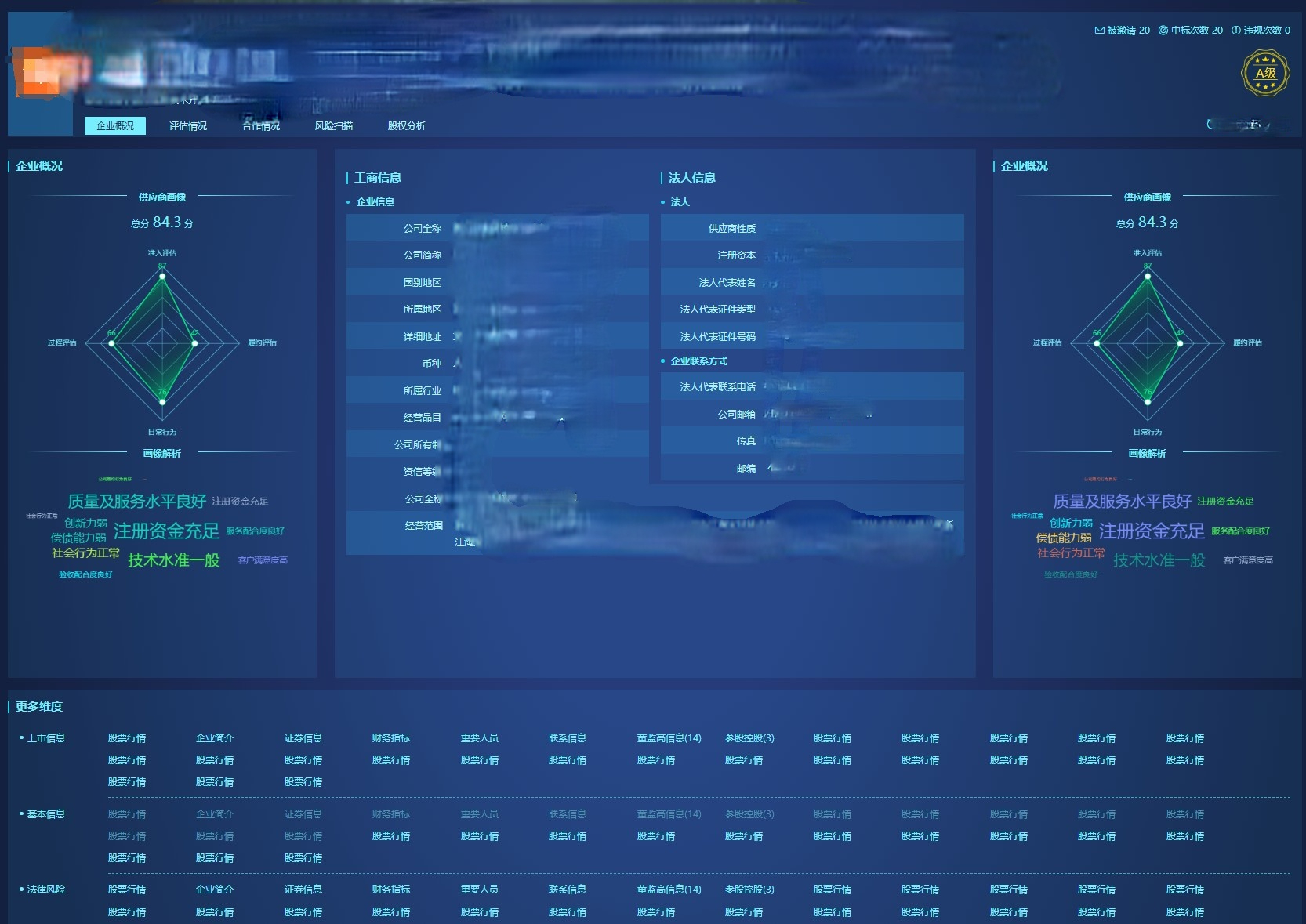Open the 股权分析 tab

[406, 125]
